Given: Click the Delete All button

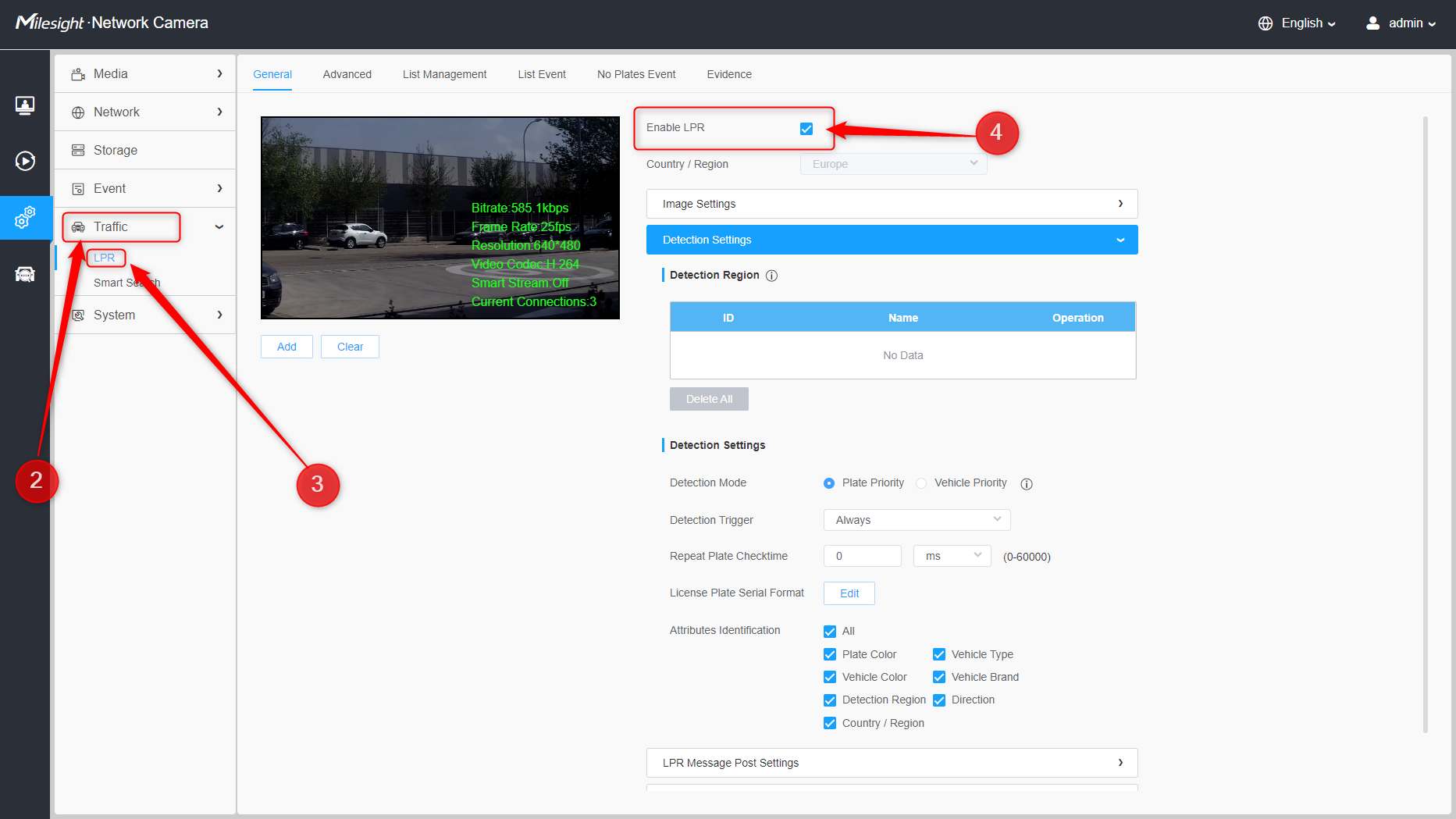Looking at the screenshot, I should click(709, 399).
